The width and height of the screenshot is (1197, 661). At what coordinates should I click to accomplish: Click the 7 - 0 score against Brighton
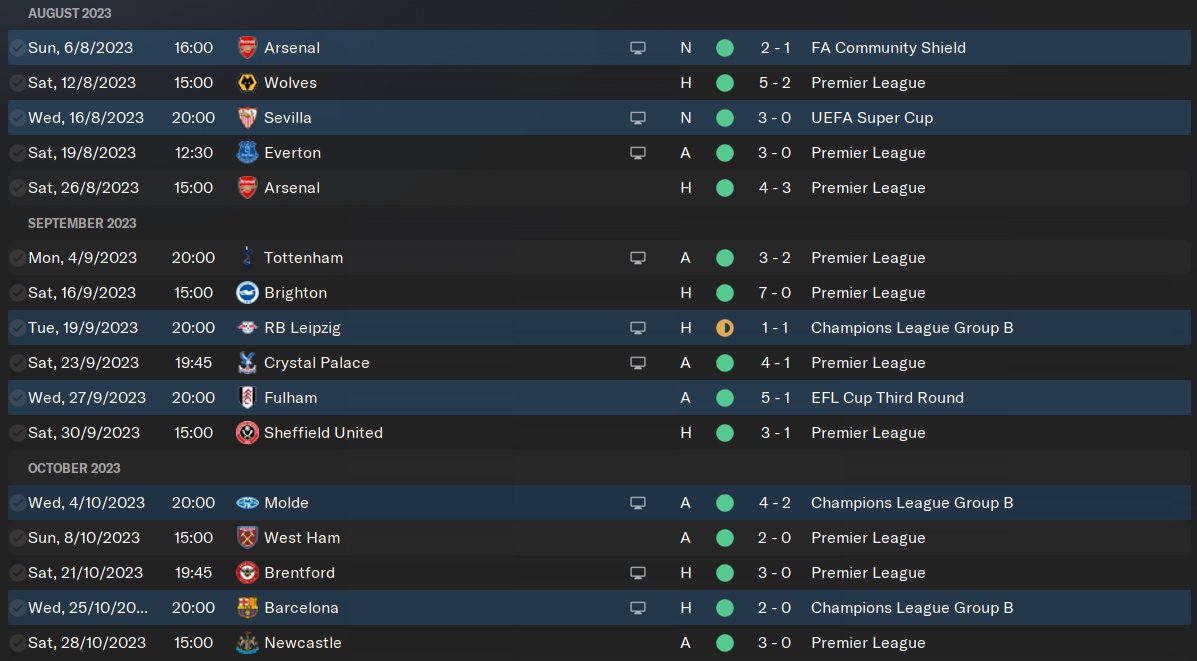coord(774,293)
